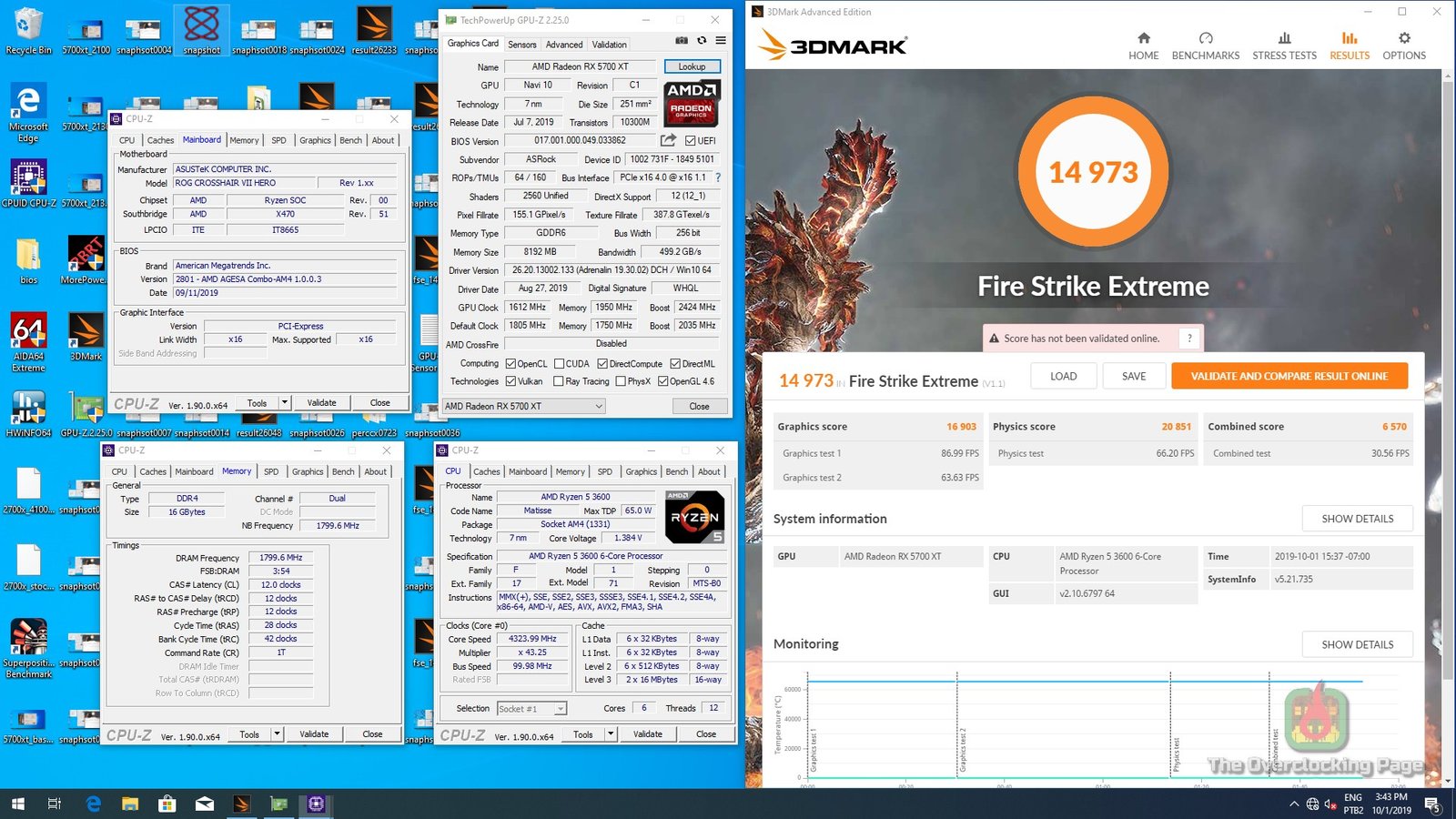Screen dimensions: 1456x819
Task: Switch to the Sensors tab in GPU-Z
Action: pyautogui.click(x=521, y=45)
